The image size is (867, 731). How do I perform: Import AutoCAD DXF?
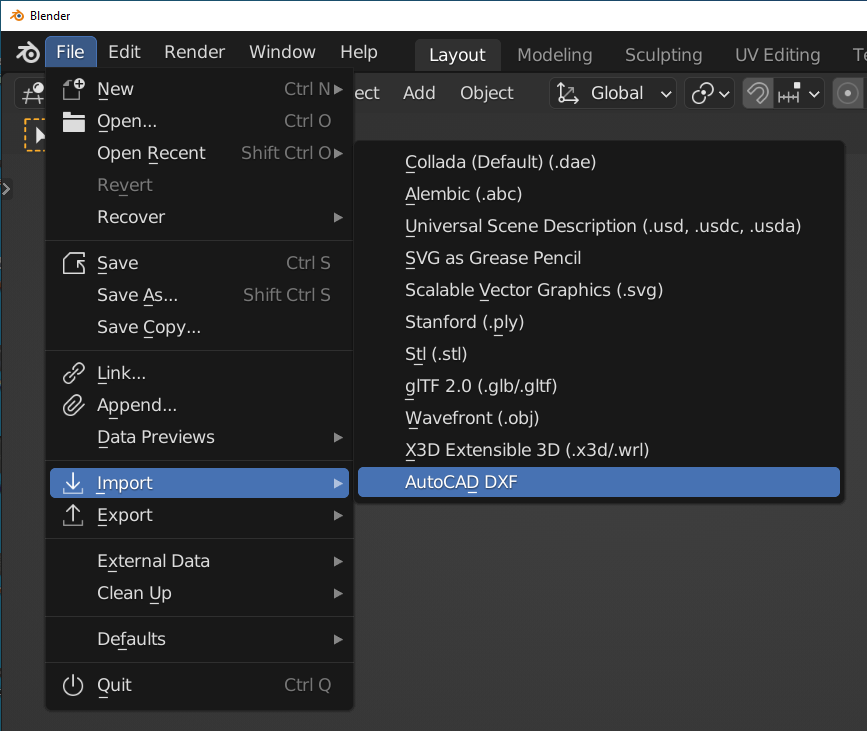click(599, 482)
